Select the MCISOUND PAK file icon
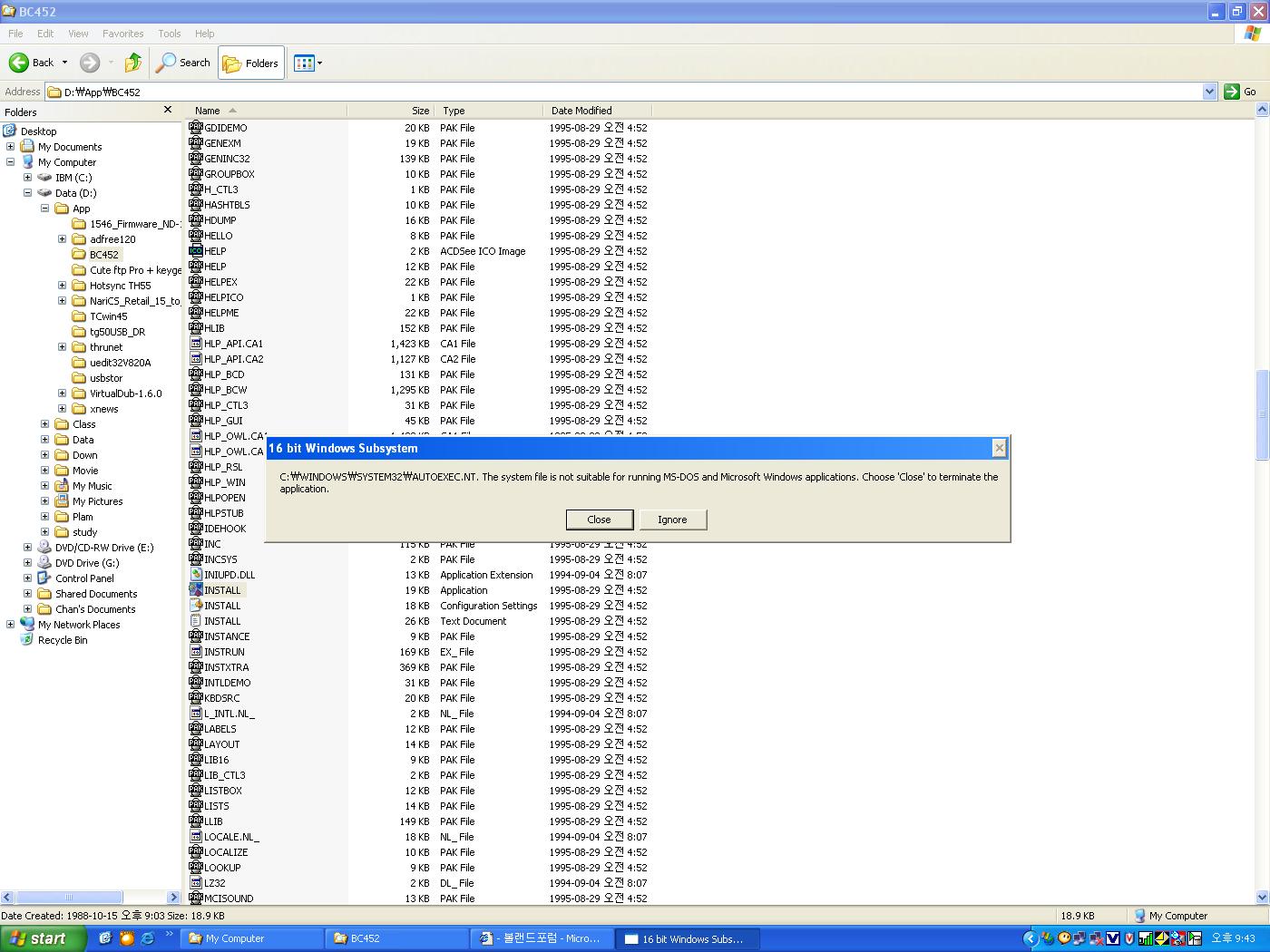The width and height of the screenshot is (1270, 952). click(x=196, y=898)
